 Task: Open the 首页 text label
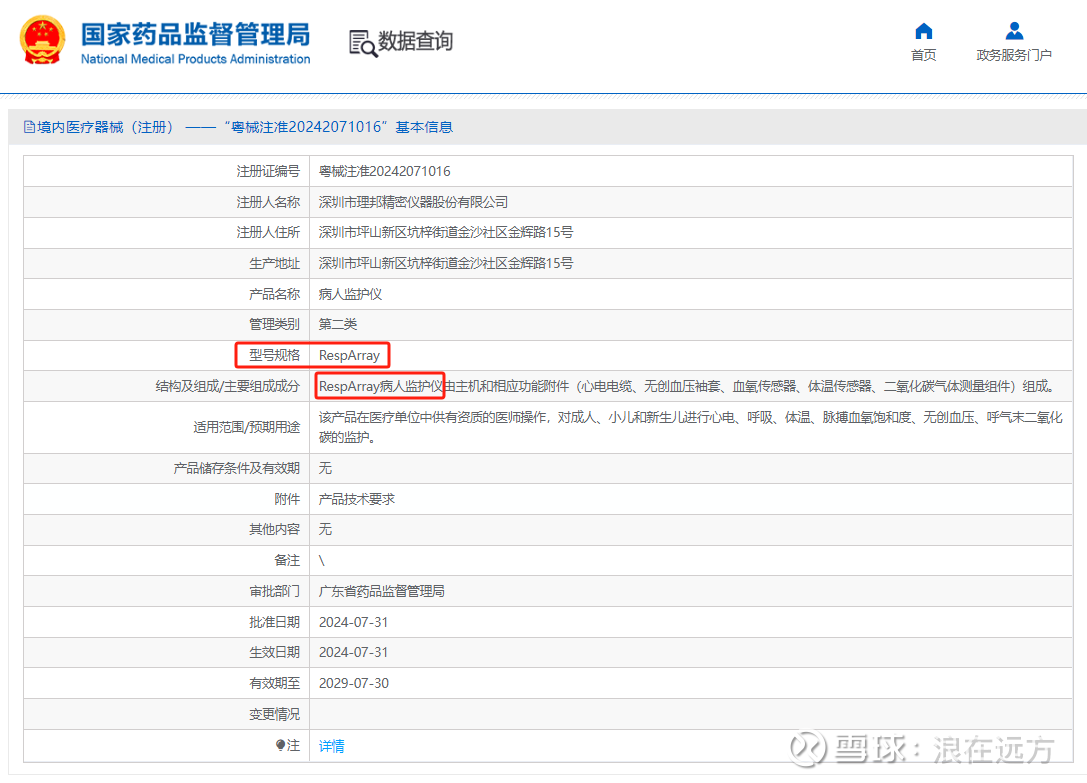click(923, 56)
